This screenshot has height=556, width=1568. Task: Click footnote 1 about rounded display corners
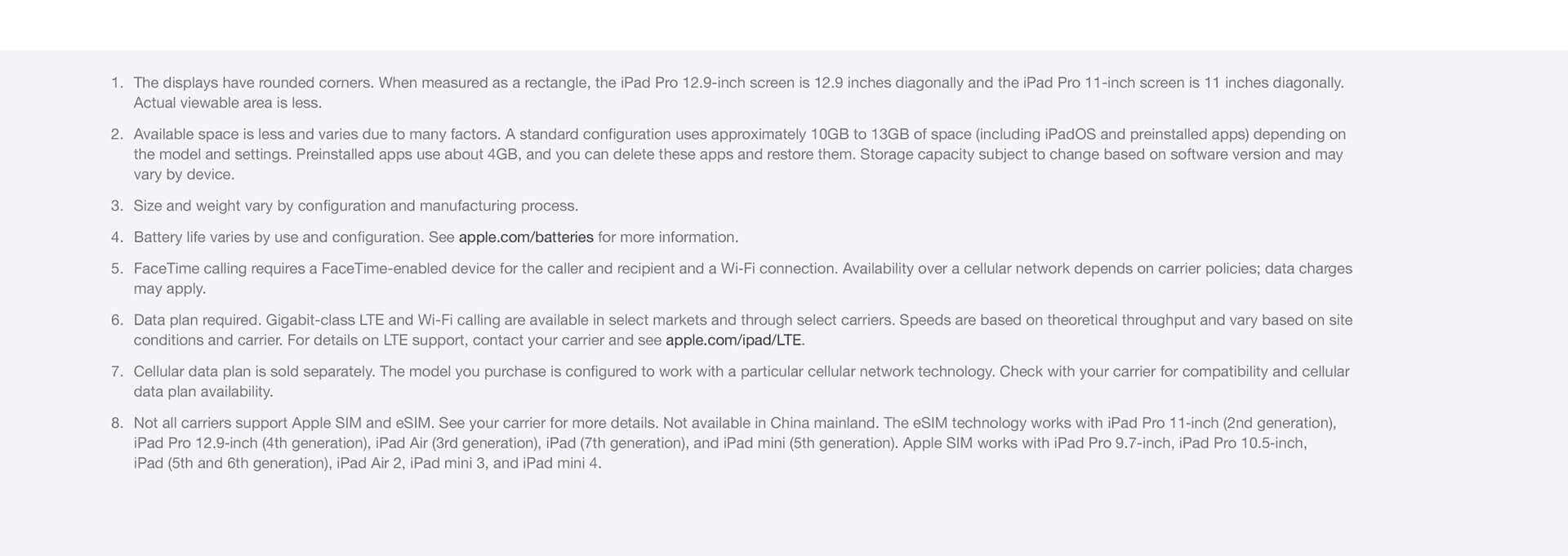pyautogui.click(x=739, y=93)
